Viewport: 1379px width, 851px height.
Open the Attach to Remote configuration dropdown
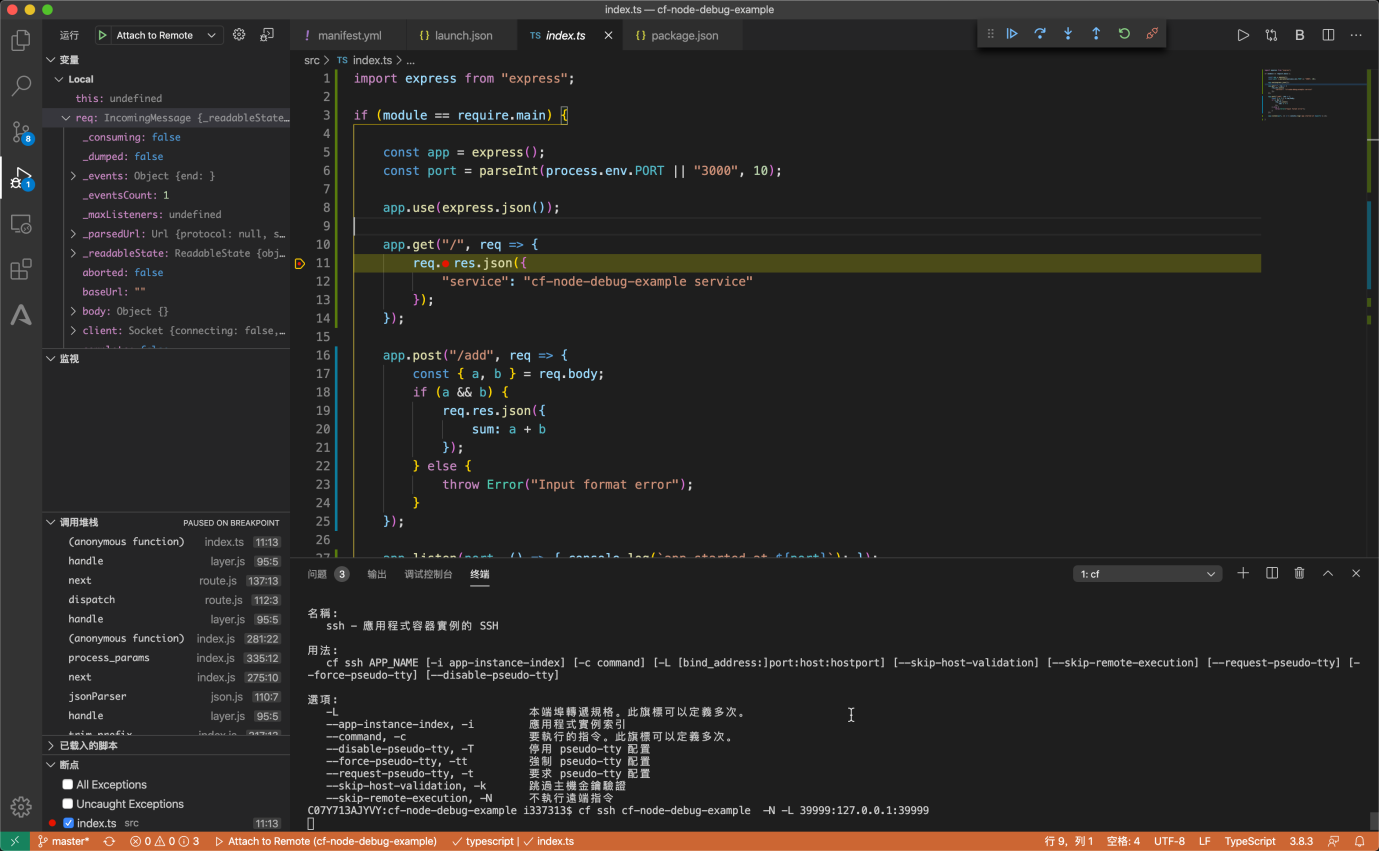[x=157, y=35]
